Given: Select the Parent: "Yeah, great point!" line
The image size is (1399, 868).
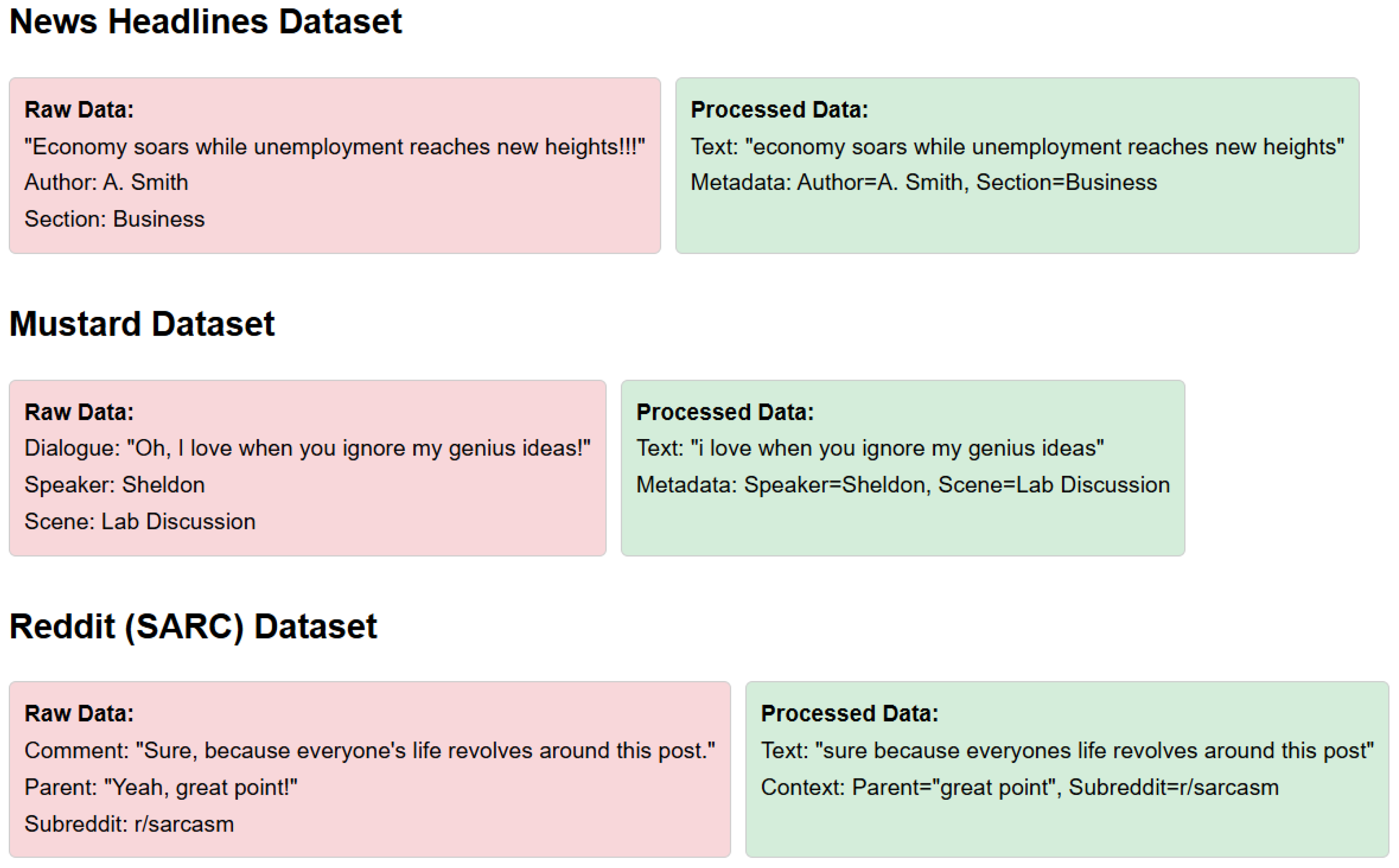Looking at the screenshot, I should [x=161, y=788].
